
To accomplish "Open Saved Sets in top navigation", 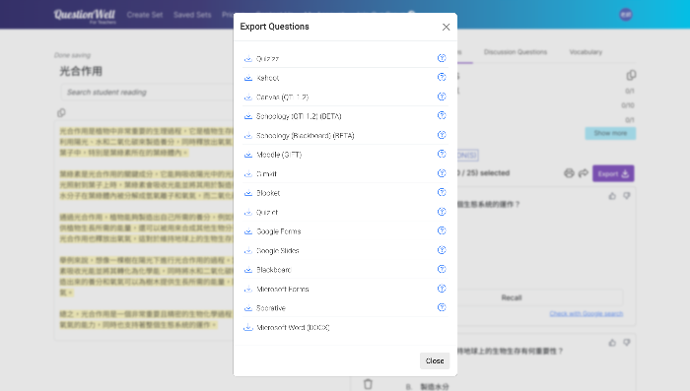I will coord(192,15).
